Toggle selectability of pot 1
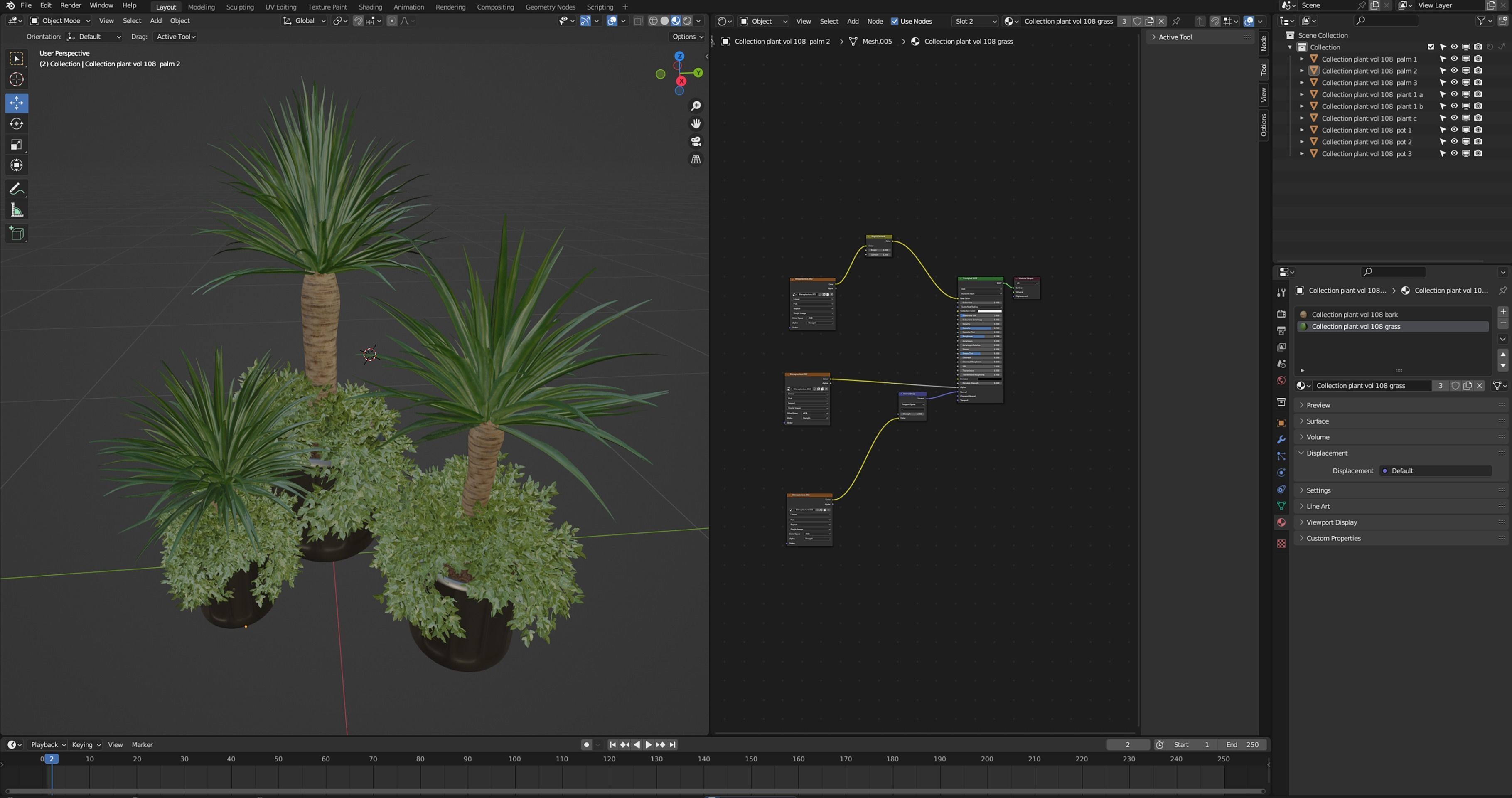1512x798 pixels. point(1442,130)
